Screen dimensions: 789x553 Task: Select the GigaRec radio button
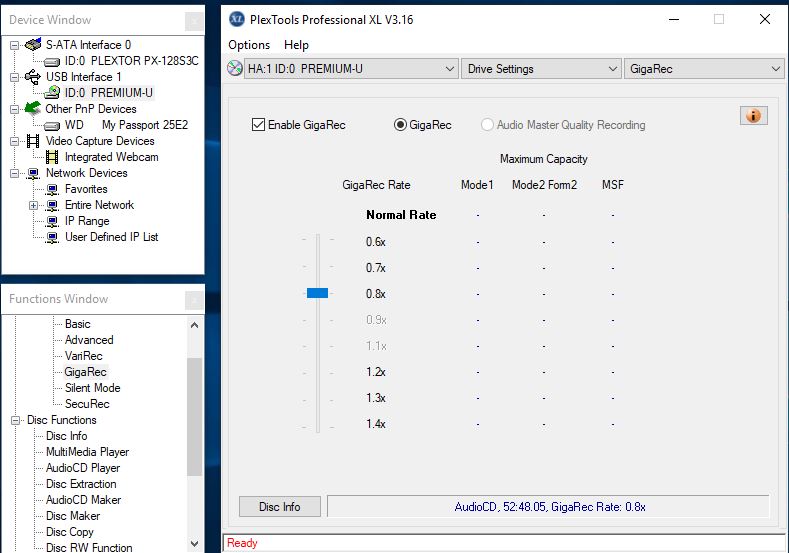pos(400,124)
